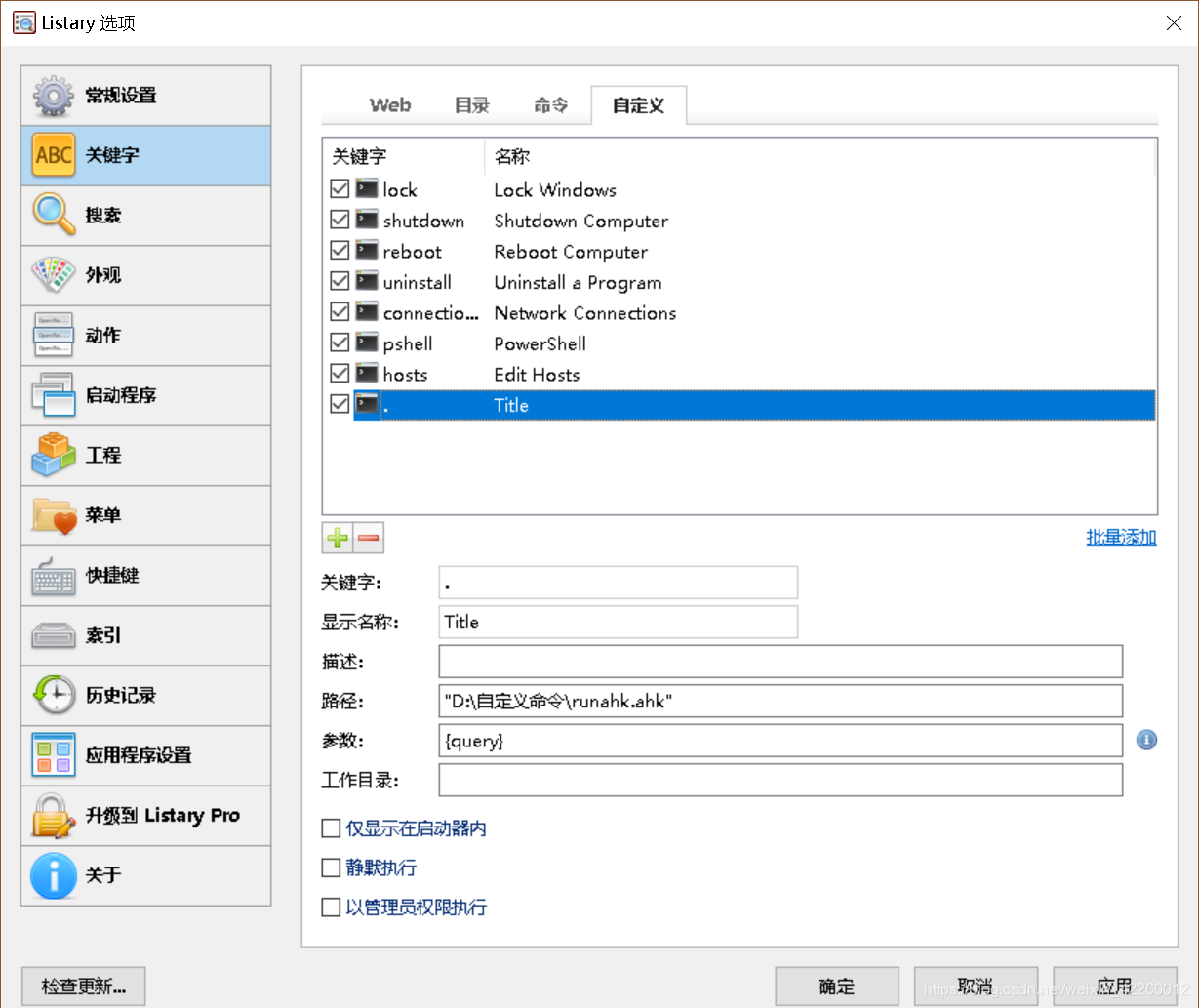Click the 工作目录 input field
This screenshot has width=1199, height=1008.
(x=780, y=780)
